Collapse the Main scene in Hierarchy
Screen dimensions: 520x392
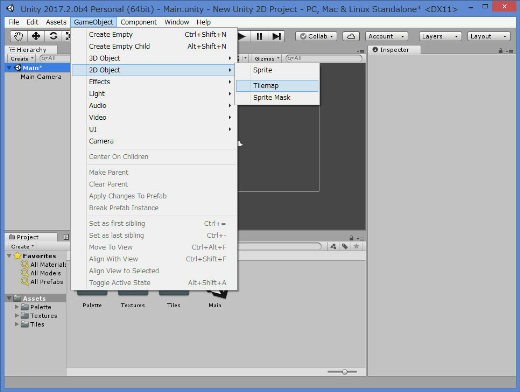coord(9,68)
